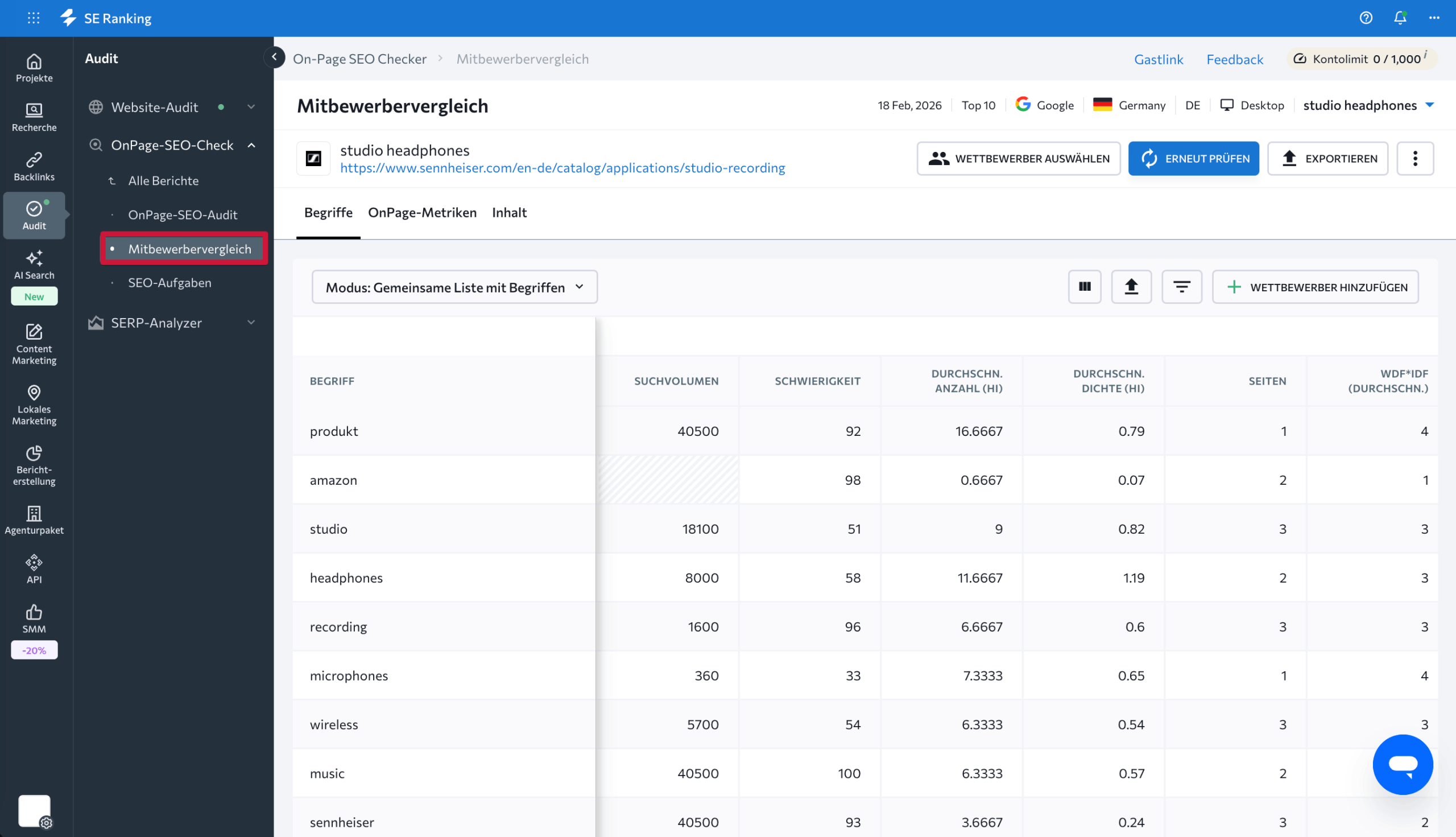Select the Audit sidebar icon
1456x837 pixels.
pyautogui.click(x=34, y=216)
